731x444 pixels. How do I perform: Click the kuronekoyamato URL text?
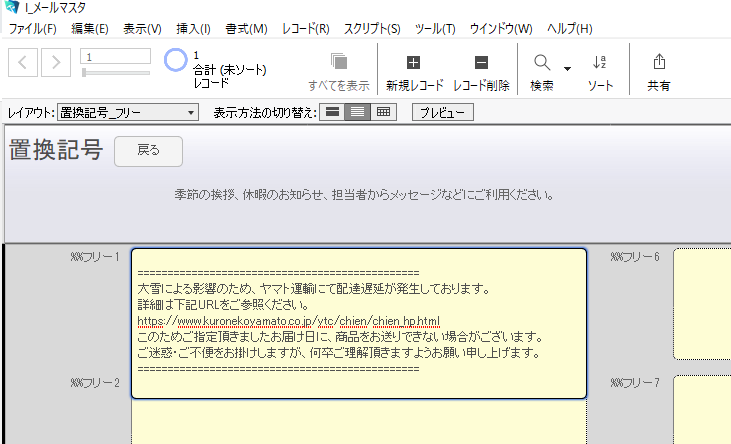(289, 321)
